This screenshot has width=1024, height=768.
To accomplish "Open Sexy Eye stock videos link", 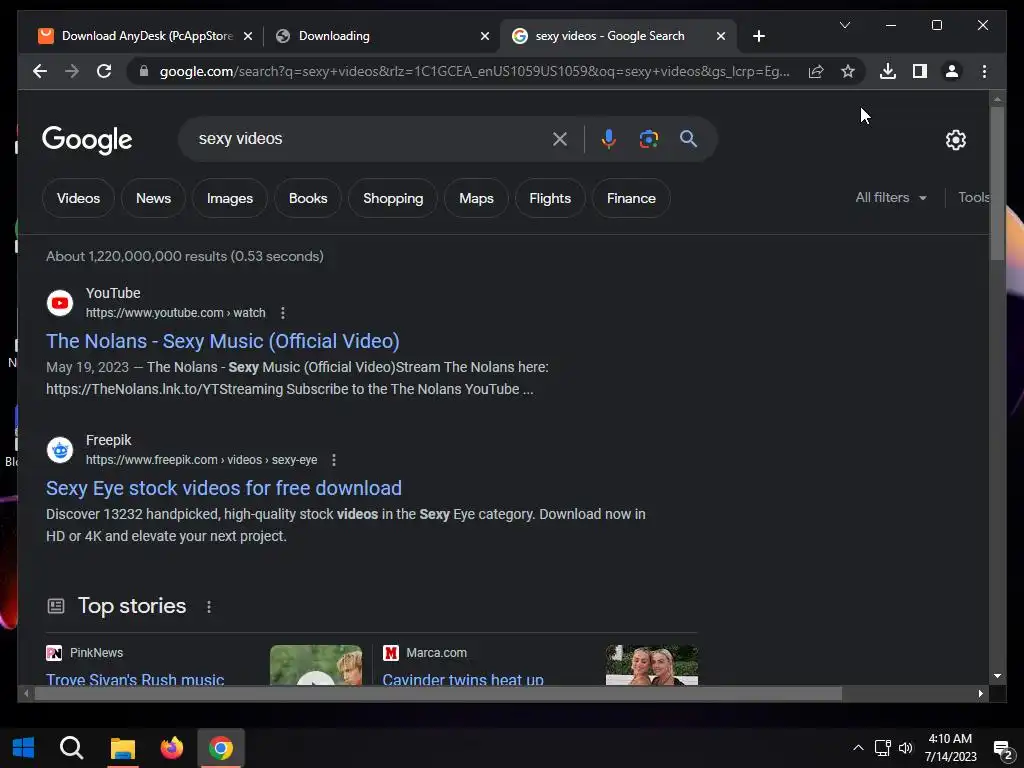I will pyautogui.click(x=224, y=488).
